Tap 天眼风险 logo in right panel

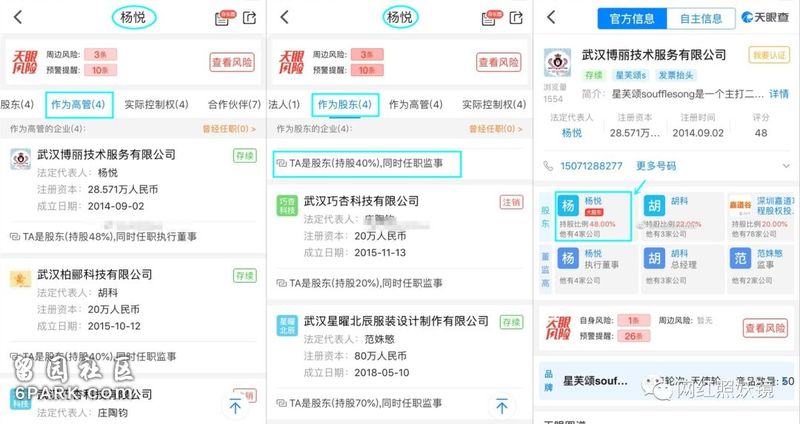(558, 328)
